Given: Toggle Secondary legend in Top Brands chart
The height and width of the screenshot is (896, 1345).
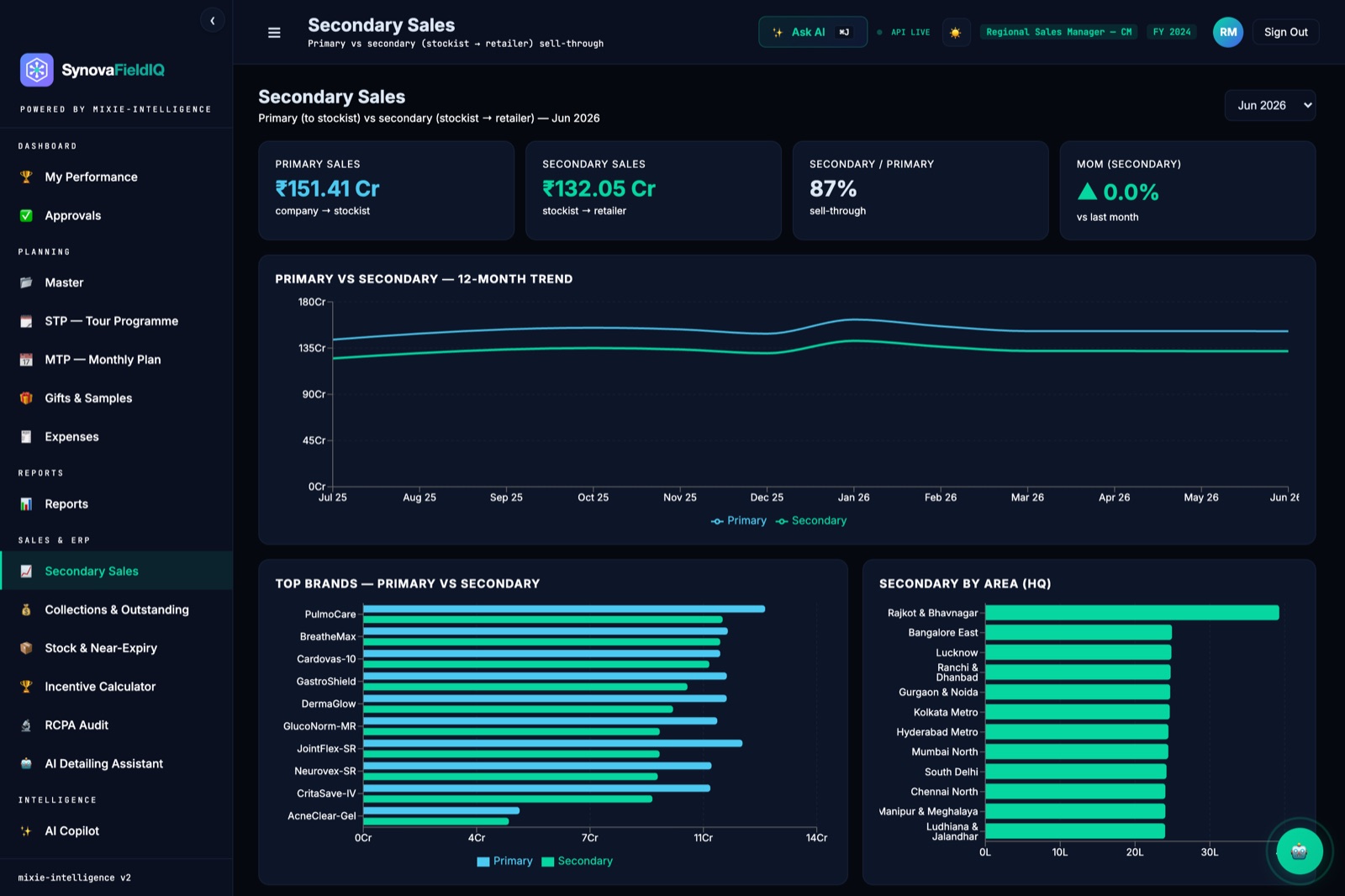Looking at the screenshot, I should (x=578, y=862).
